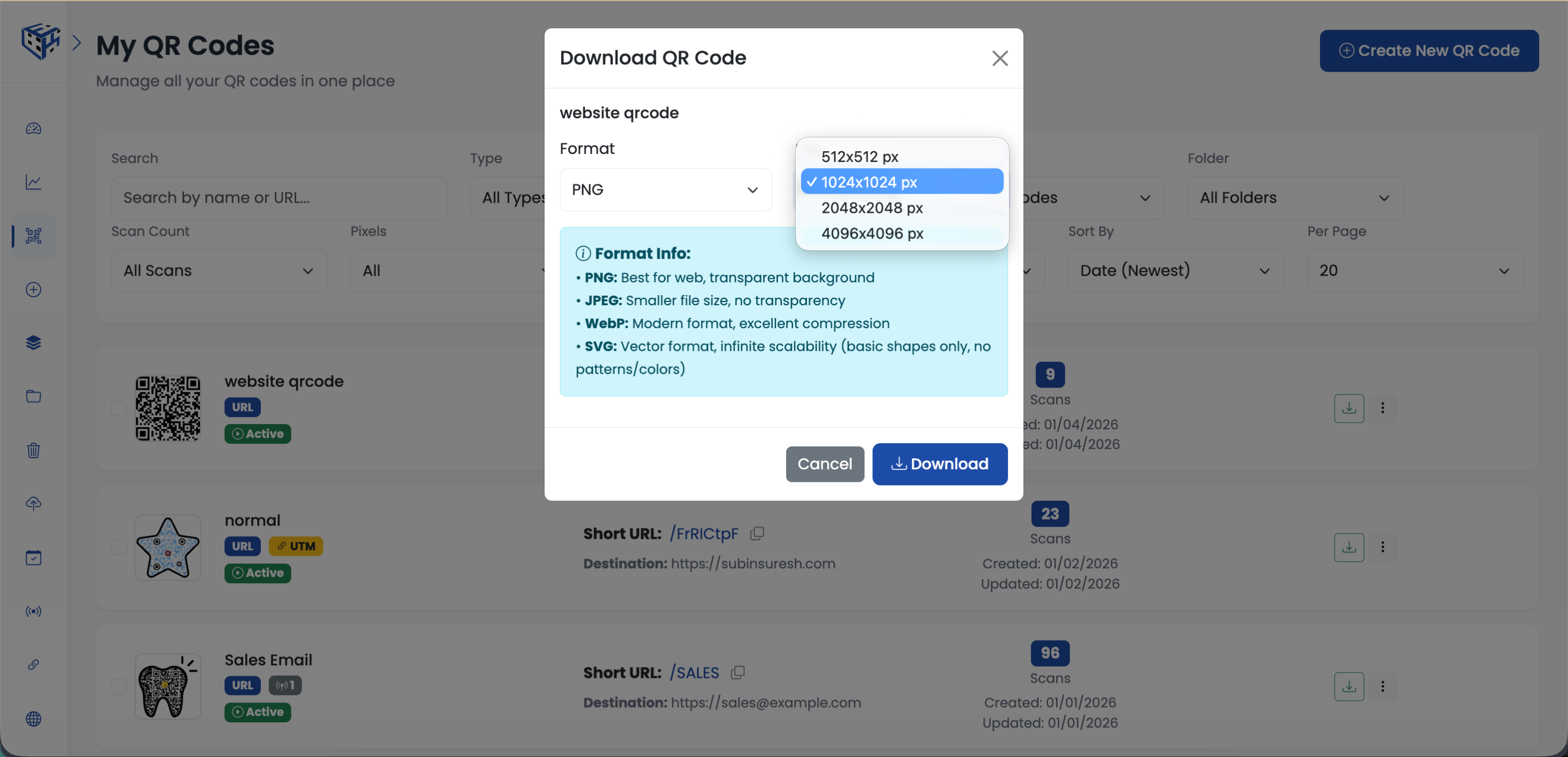Click Create New QR Code
The image size is (1568, 757).
(x=1429, y=51)
